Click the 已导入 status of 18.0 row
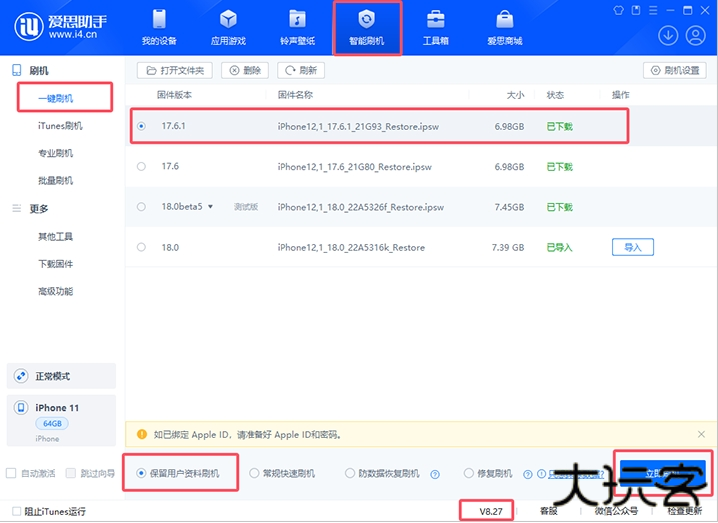This screenshot has width=718, height=523. 559,247
